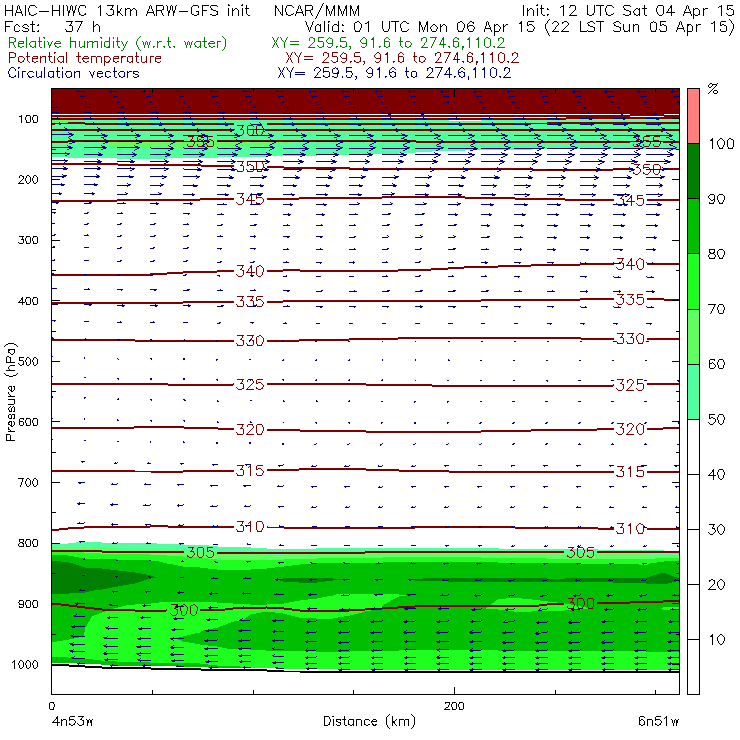740x740 pixels.
Task: Click the pressure axis '900' tick label
Action: coord(28,604)
